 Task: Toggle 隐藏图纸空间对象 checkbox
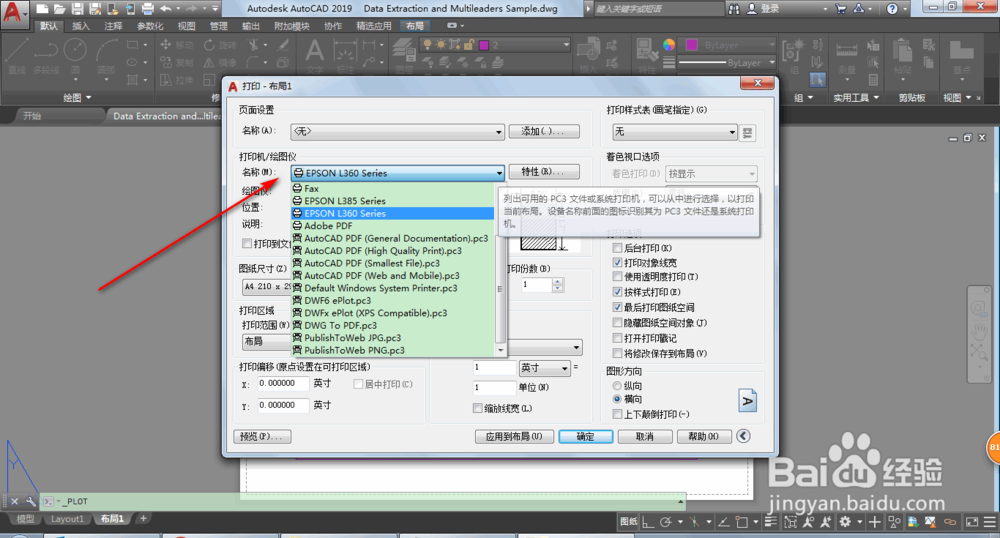617,323
